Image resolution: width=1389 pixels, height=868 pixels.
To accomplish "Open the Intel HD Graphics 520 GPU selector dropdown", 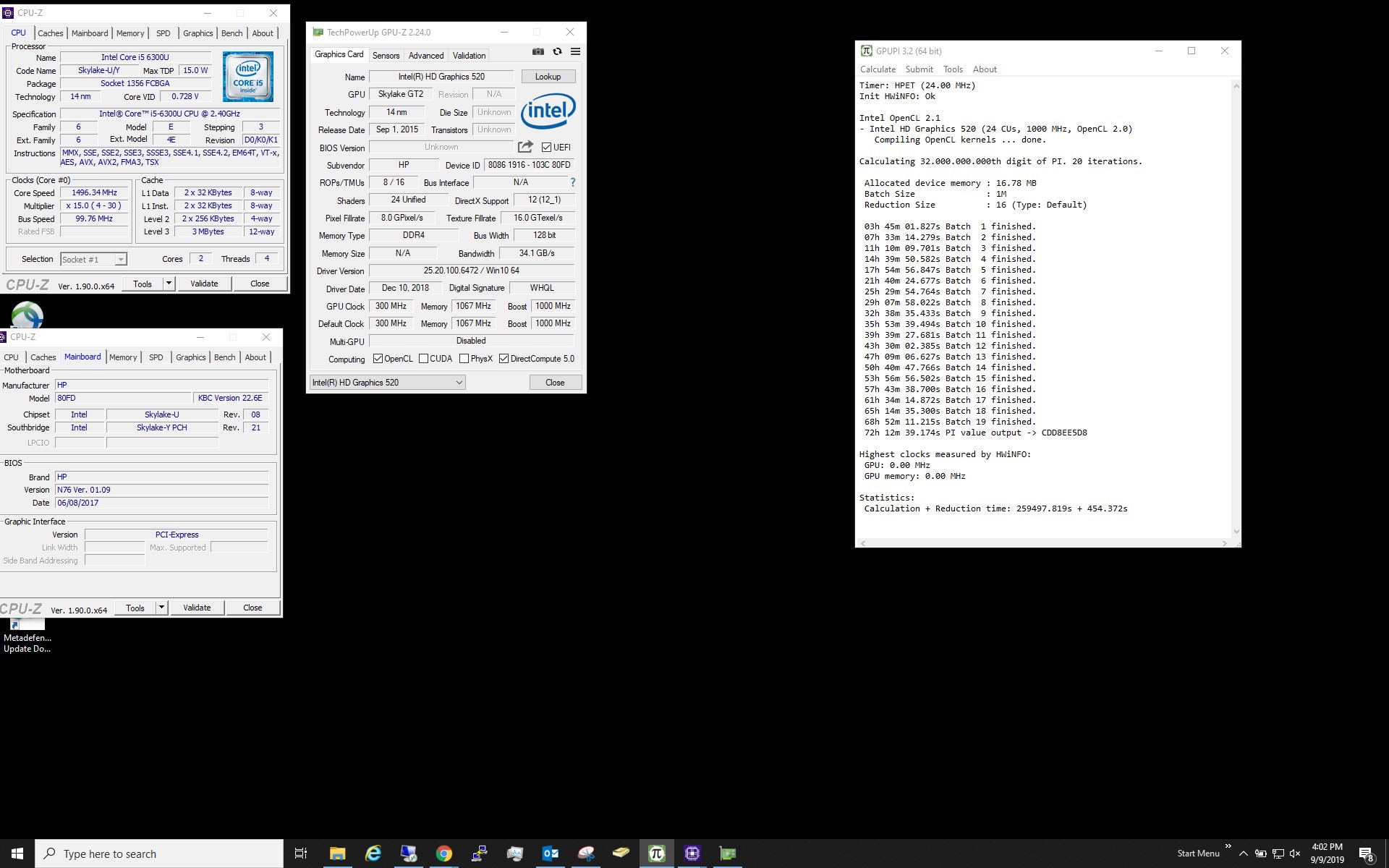I will [x=388, y=383].
